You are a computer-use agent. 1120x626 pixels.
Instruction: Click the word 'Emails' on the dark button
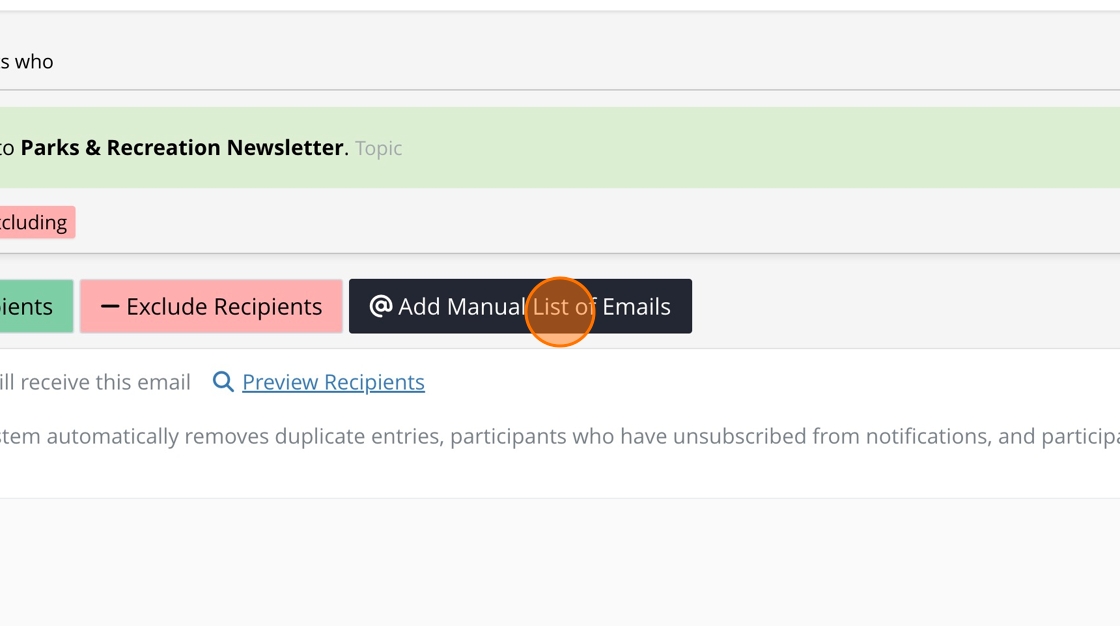(x=636, y=306)
